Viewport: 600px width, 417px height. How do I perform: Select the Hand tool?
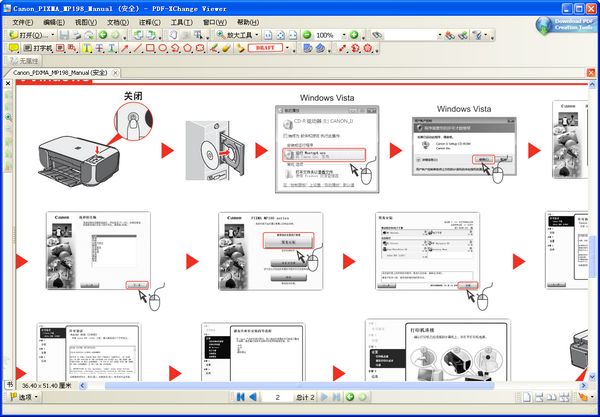173,35
